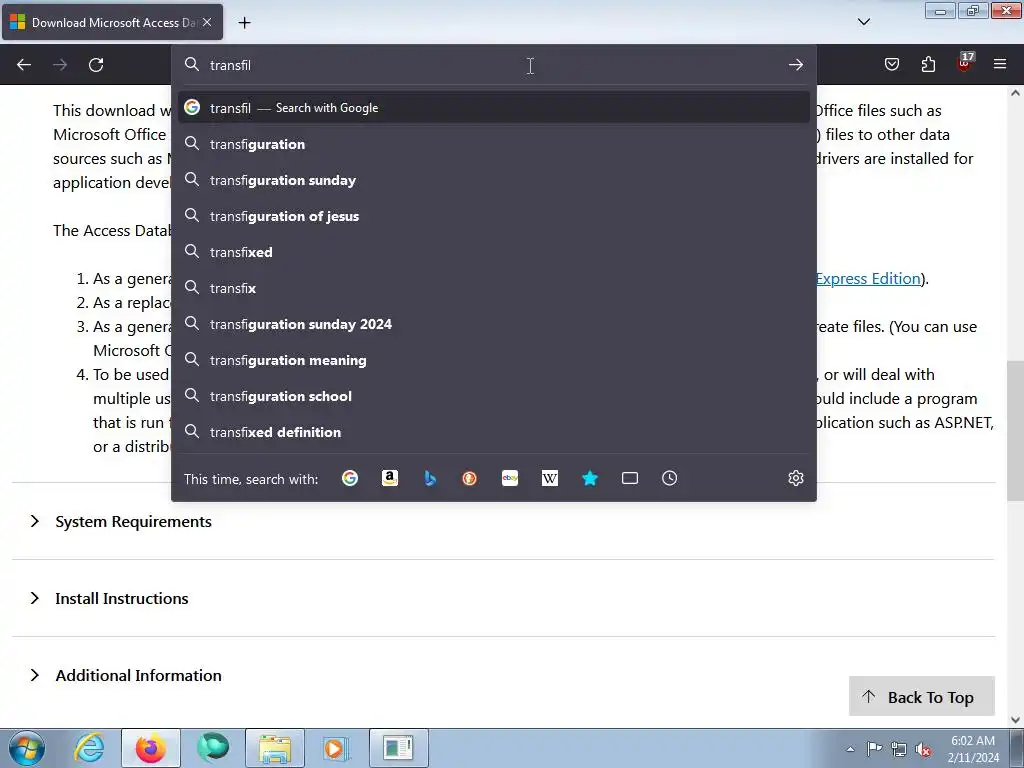The width and height of the screenshot is (1024, 768).
Task: Search this time with Bing
Action: click(x=430, y=478)
